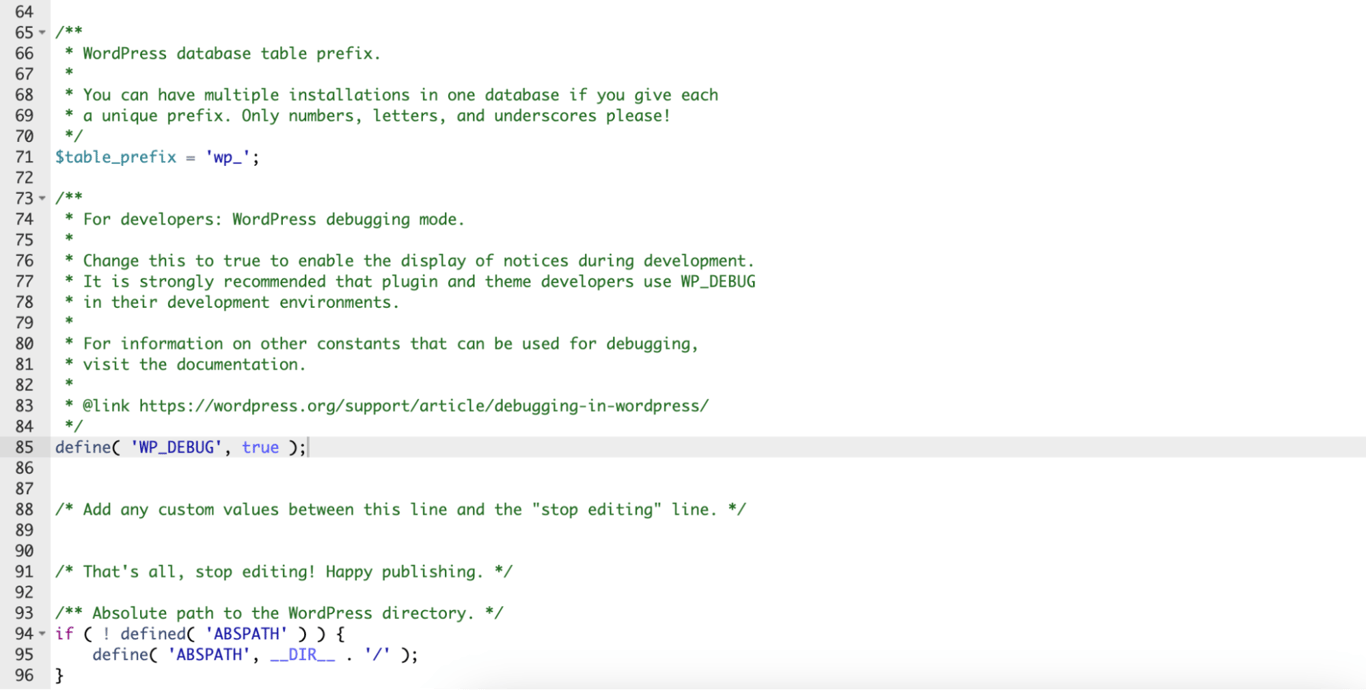The height and width of the screenshot is (690, 1366).
Task: Click the line number 85 in the gutter
Action: pos(24,447)
